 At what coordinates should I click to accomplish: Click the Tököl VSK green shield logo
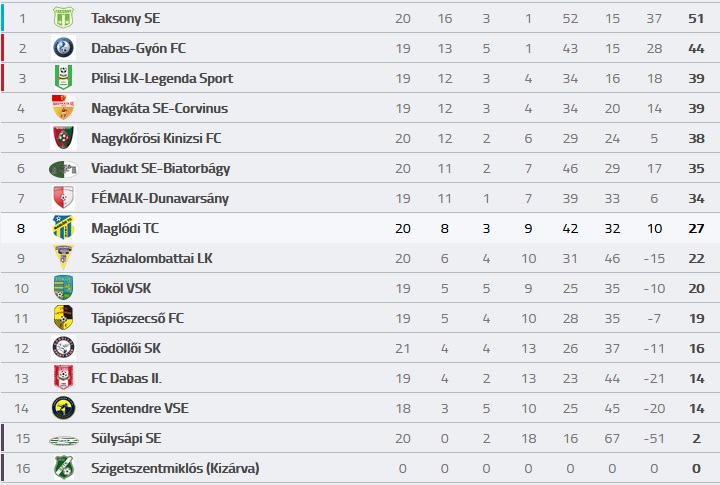63,288
